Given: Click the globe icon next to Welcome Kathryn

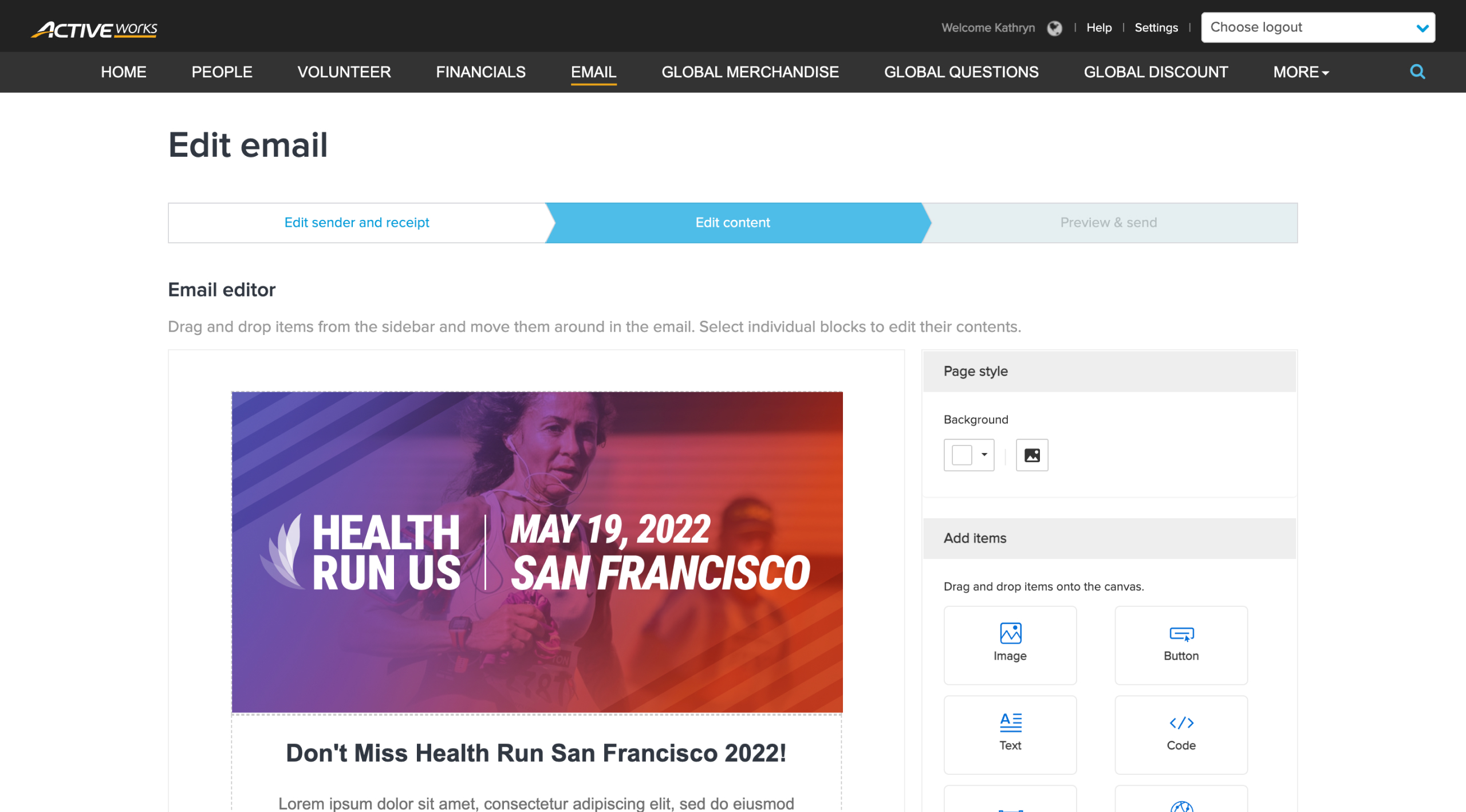Looking at the screenshot, I should point(1055,27).
